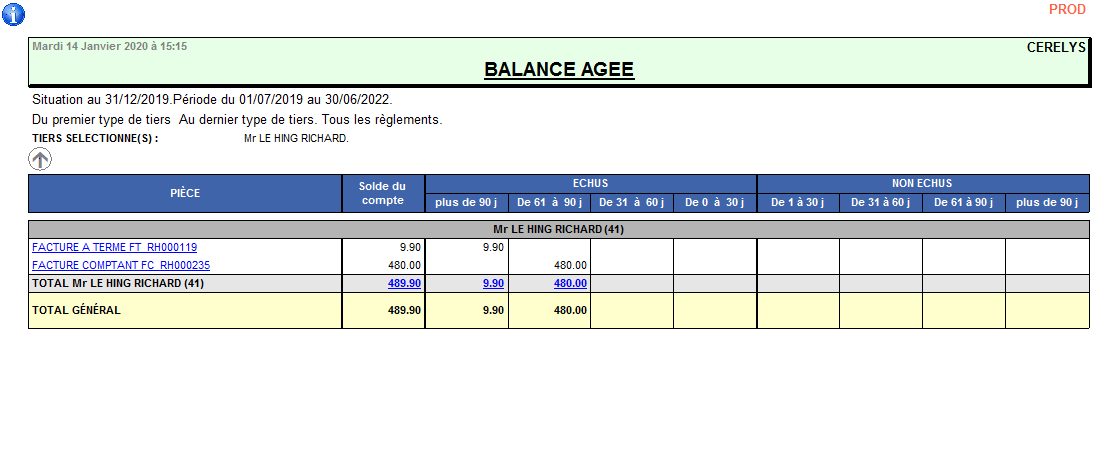Click the underlined 480.00 total link

tap(570, 284)
